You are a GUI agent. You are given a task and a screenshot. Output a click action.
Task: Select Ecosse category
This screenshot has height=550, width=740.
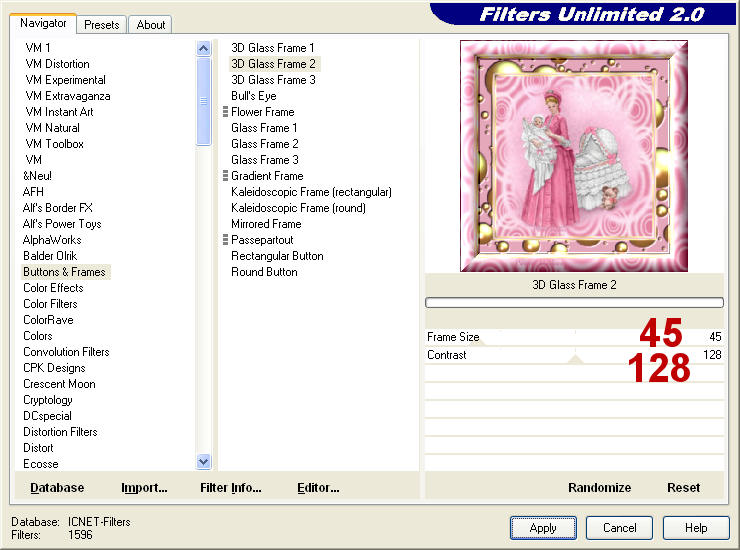tap(41, 464)
